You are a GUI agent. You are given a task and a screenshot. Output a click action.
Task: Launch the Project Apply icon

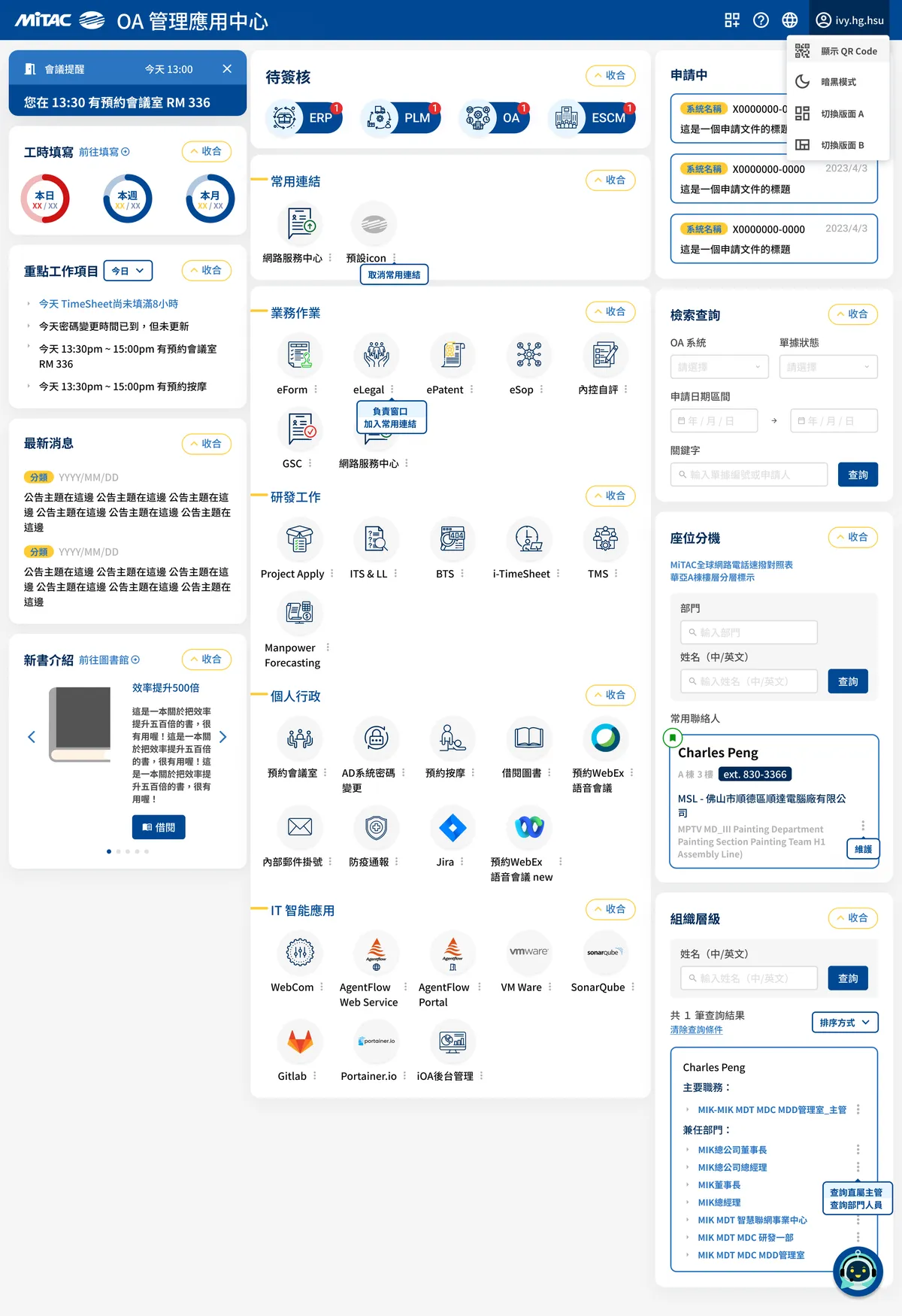click(300, 540)
